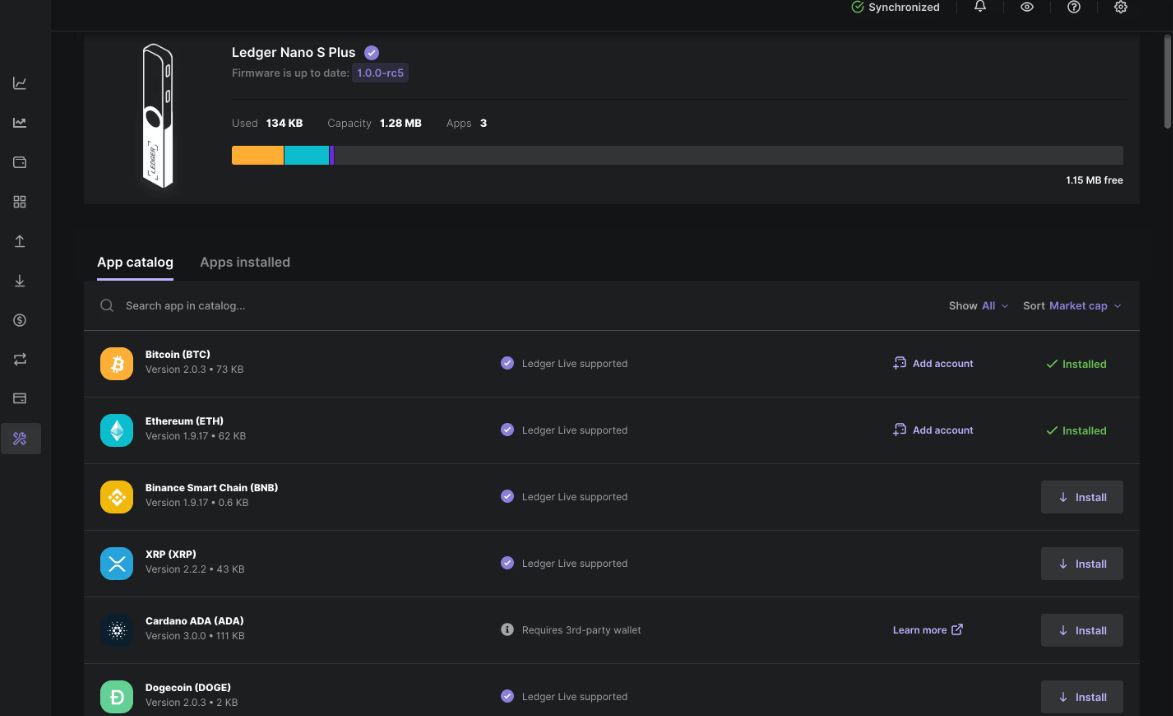
Task: Open the Swap arrows icon in sidebar
Action: tap(19, 359)
